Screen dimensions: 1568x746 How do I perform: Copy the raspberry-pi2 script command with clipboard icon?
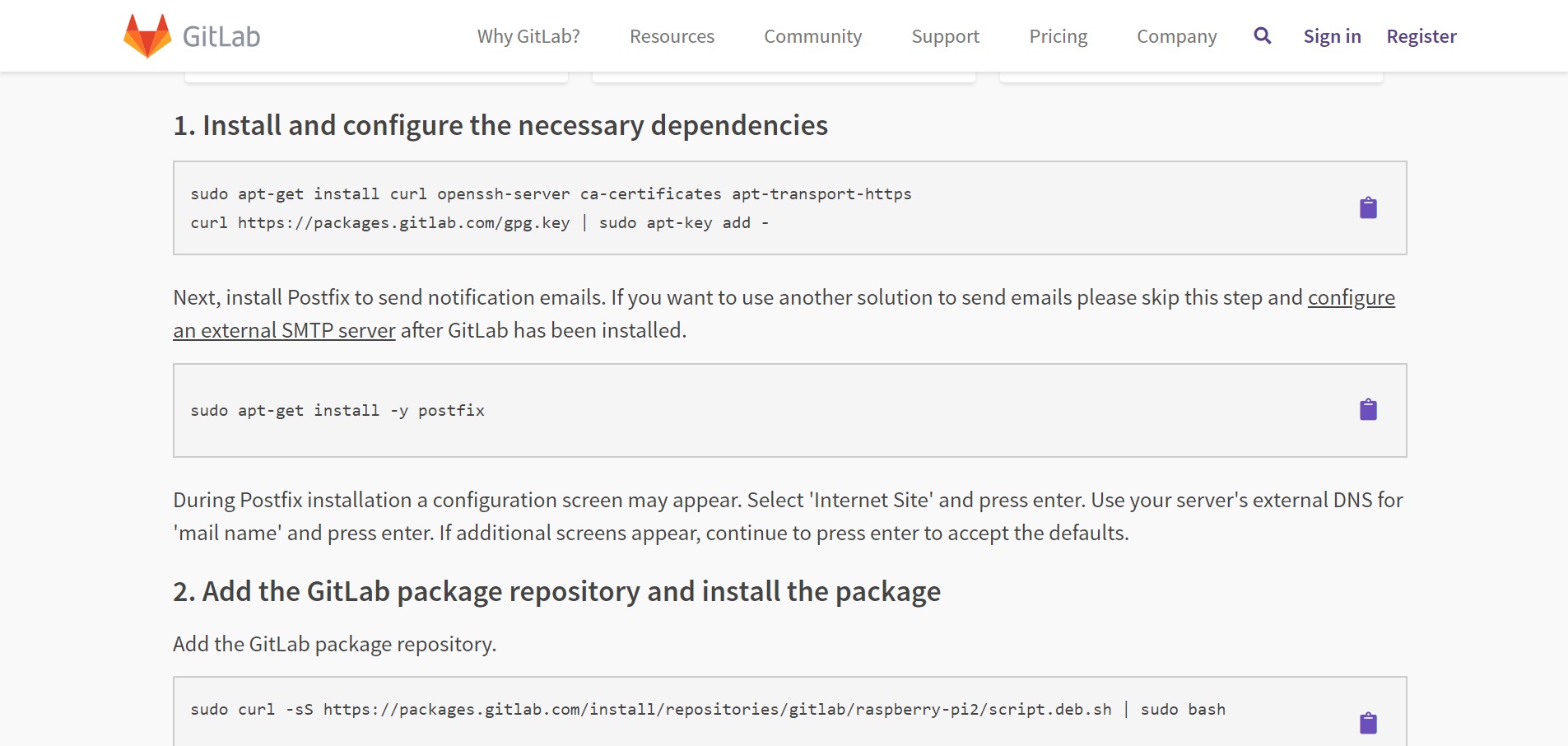tap(1368, 723)
